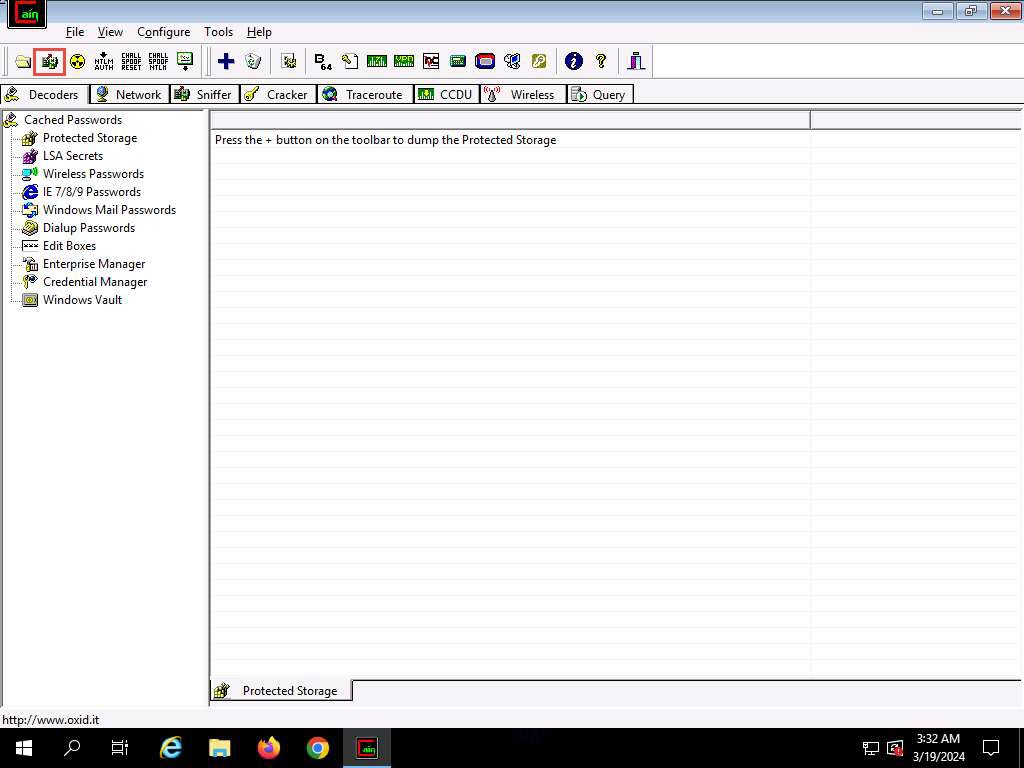Switch to the Wireless tab
Image resolution: width=1024 pixels, height=768 pixels.
coord(520,94)
